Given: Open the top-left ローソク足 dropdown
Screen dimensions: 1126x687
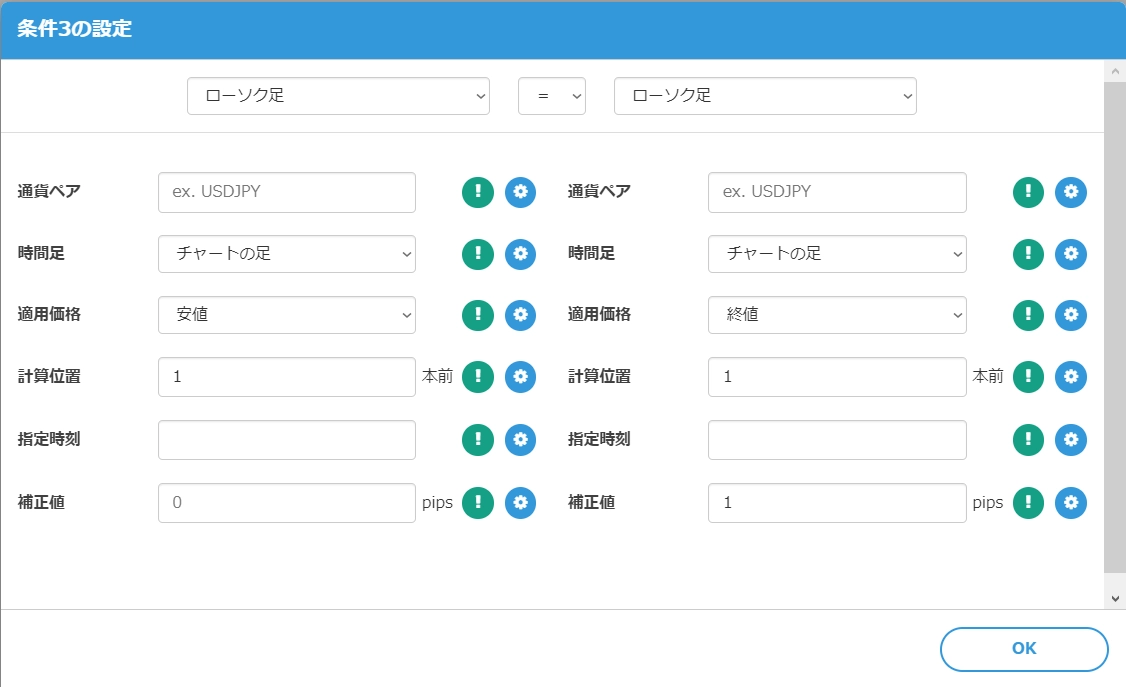Looking at the screenshot, I should click(337, 95).
